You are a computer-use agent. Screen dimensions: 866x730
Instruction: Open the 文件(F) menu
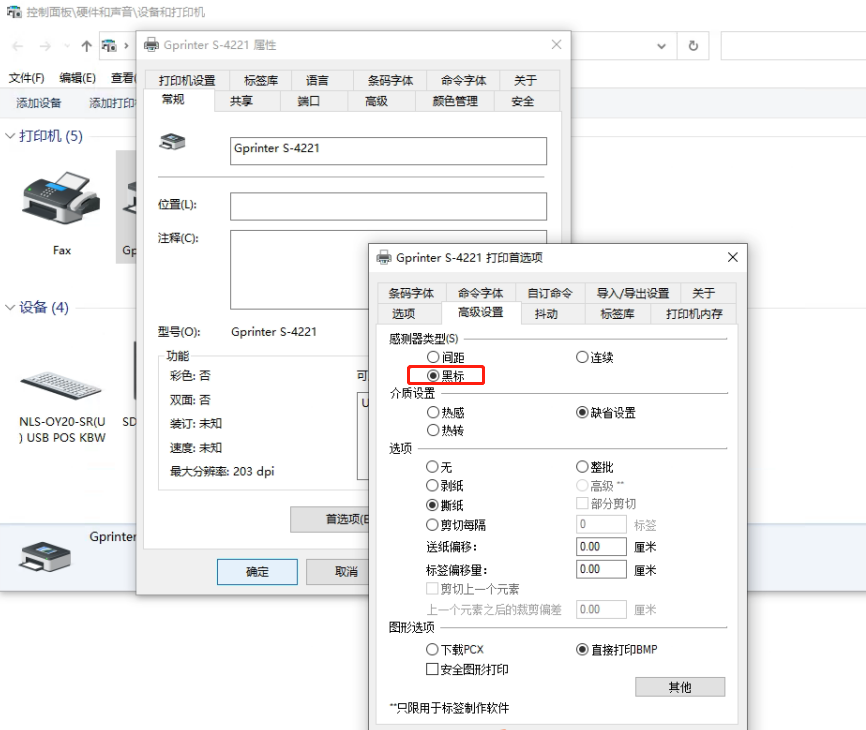[27, 78]
